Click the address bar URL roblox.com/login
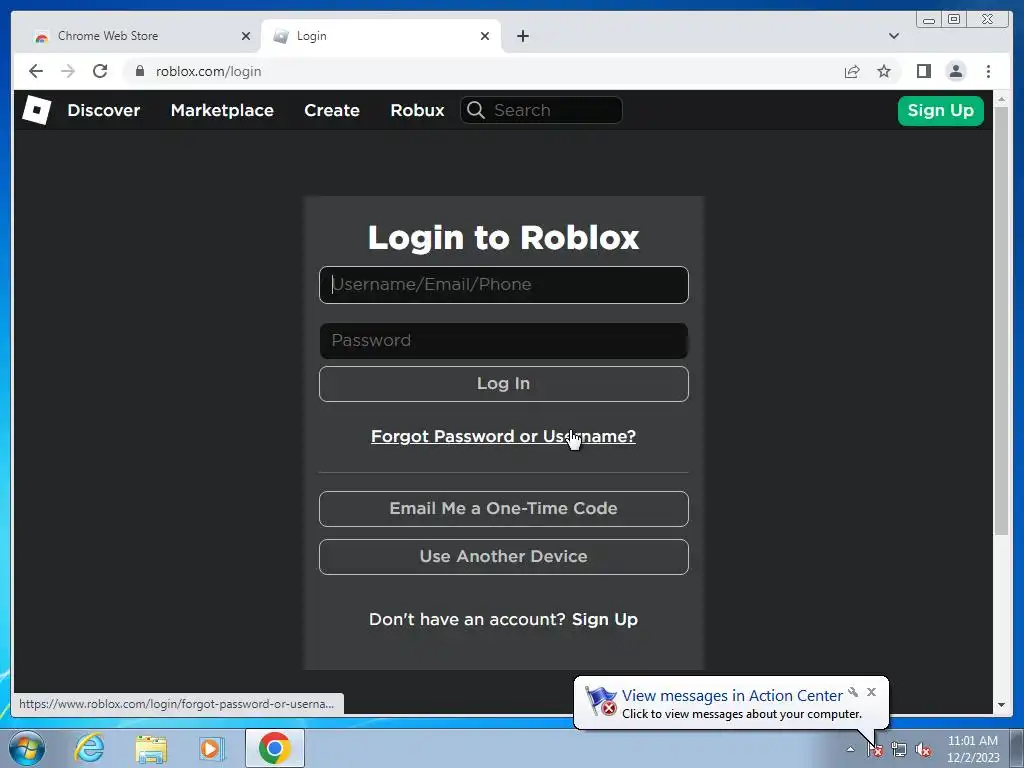 208,71
